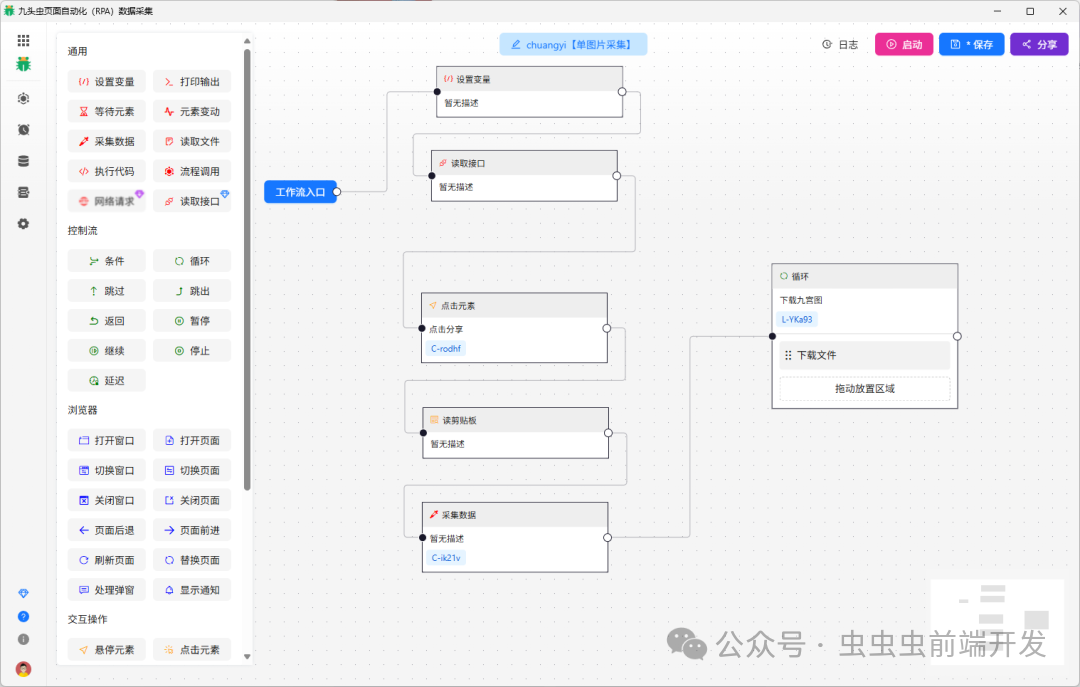Image resolution: width=1080 pixels, height=687 pixels.
Task: Add the 循环 block from palette
Action: [x=192, y=261]
